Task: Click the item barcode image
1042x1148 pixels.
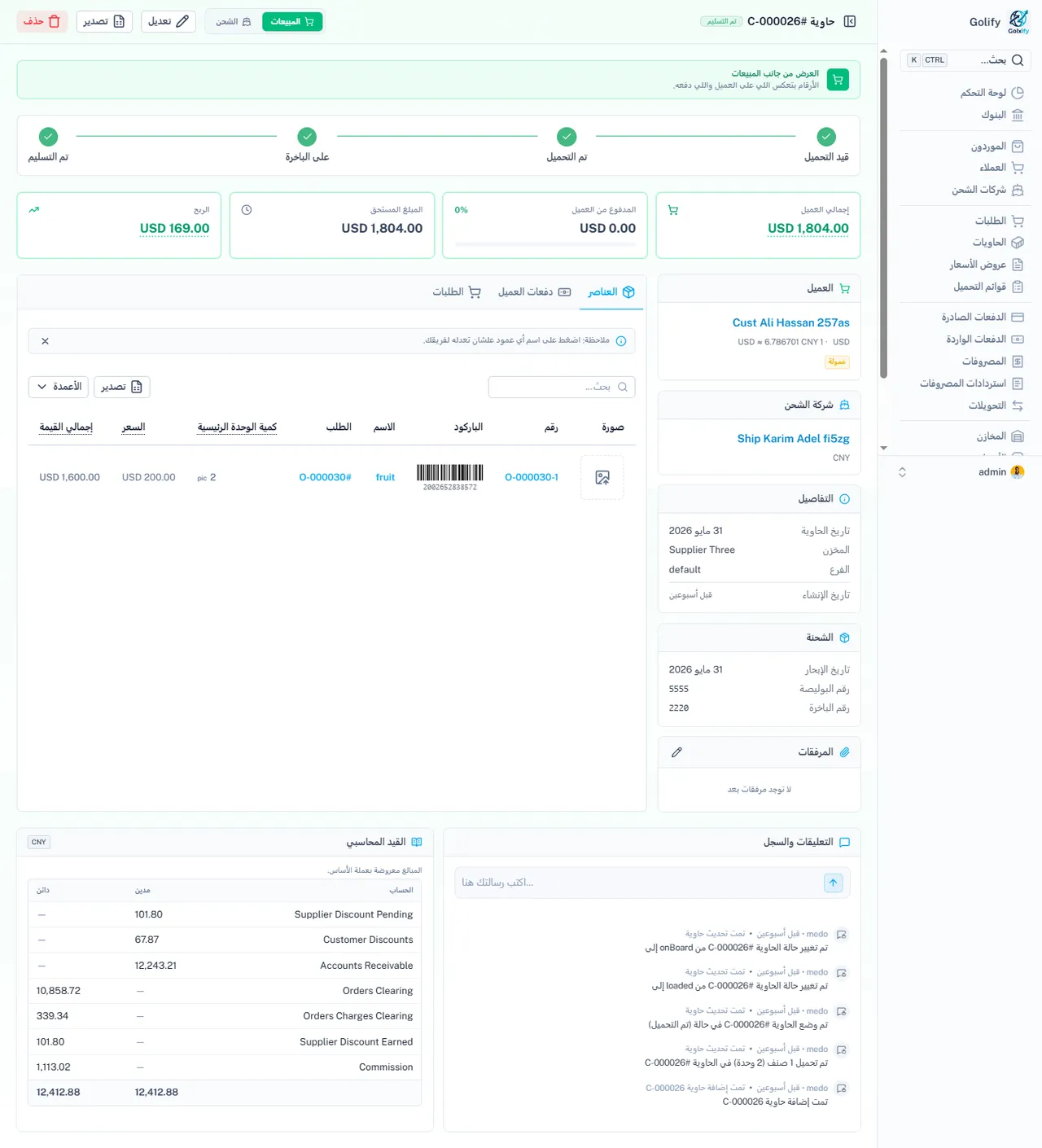Action: point(450,477)
